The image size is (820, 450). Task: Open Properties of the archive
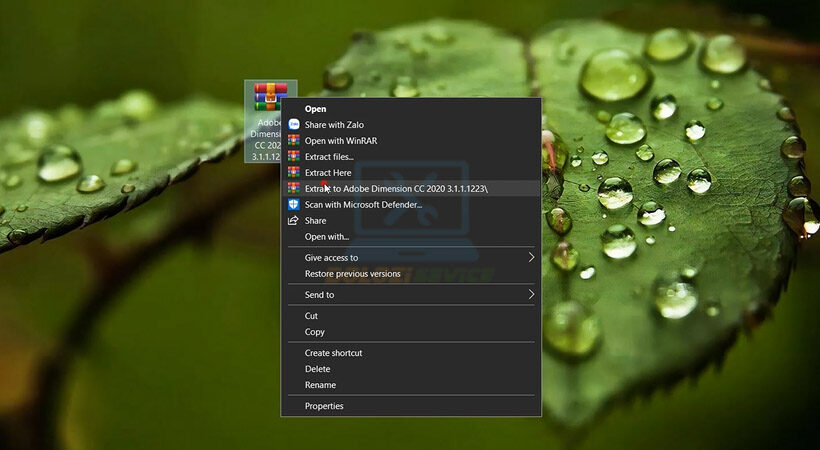(x=411, y=406)
